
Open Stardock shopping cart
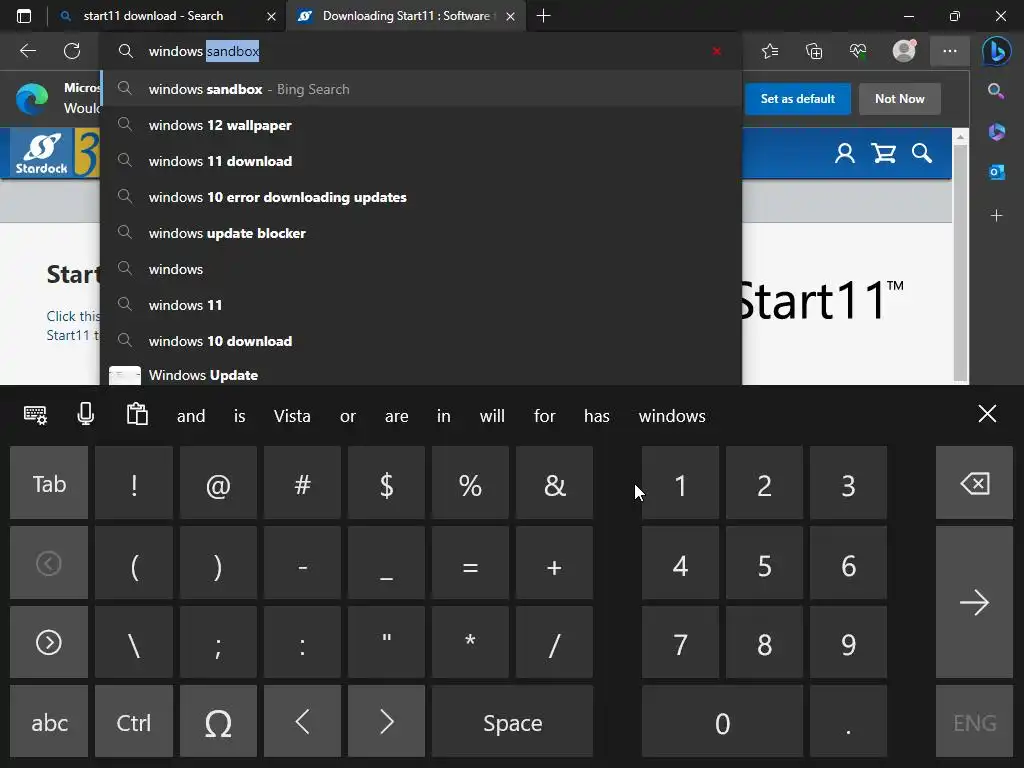884,153
